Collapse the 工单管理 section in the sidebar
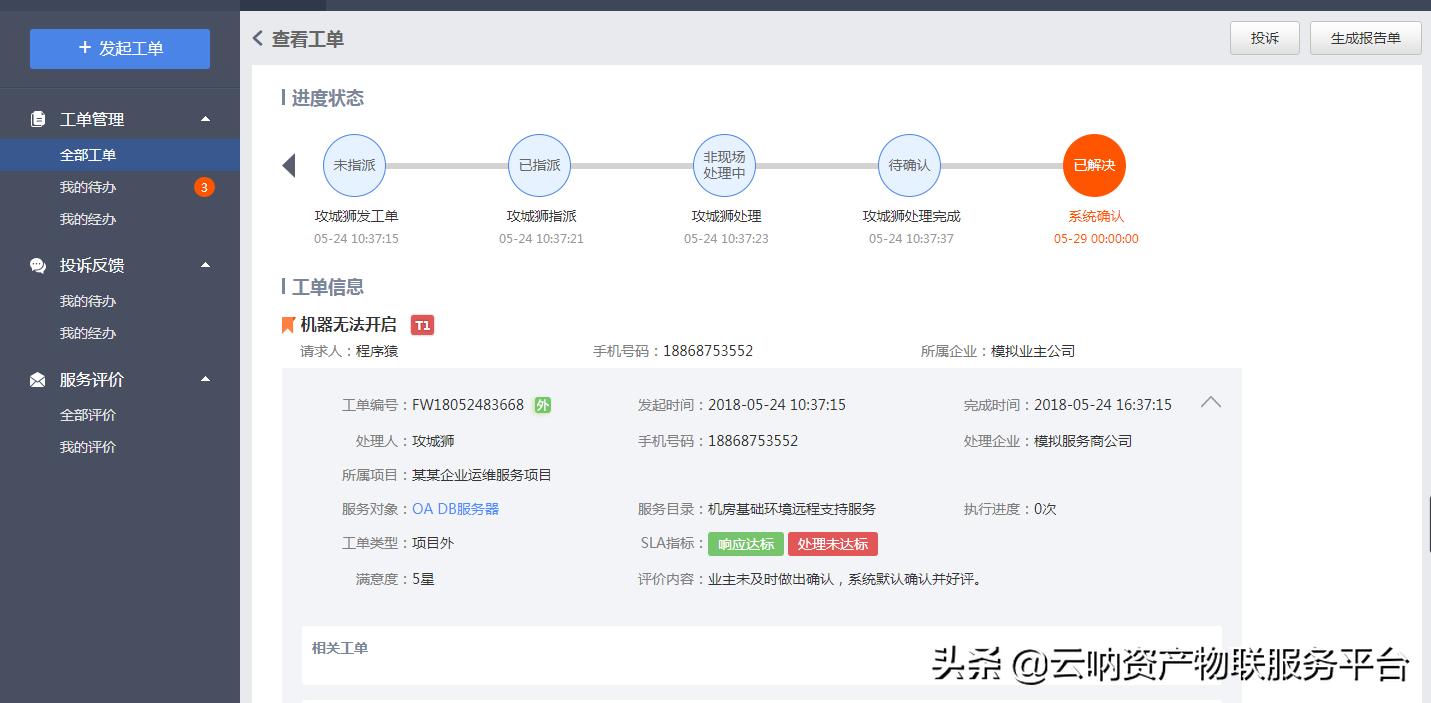1431x703 pixels. [x=205, y=118]
